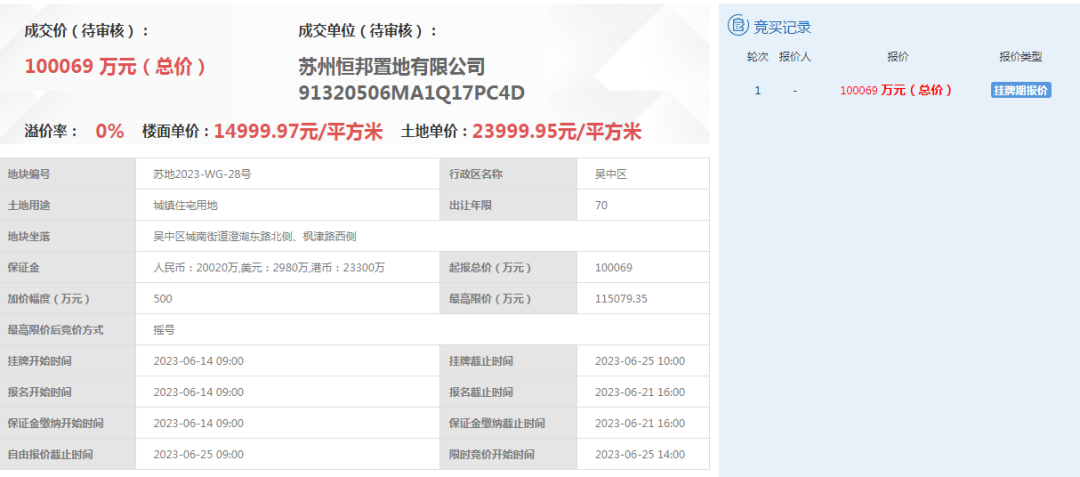This screenshot has height=477, width=1080.
Task: Click the 最高限价后竞价方式 label
Action: [55, 330]
